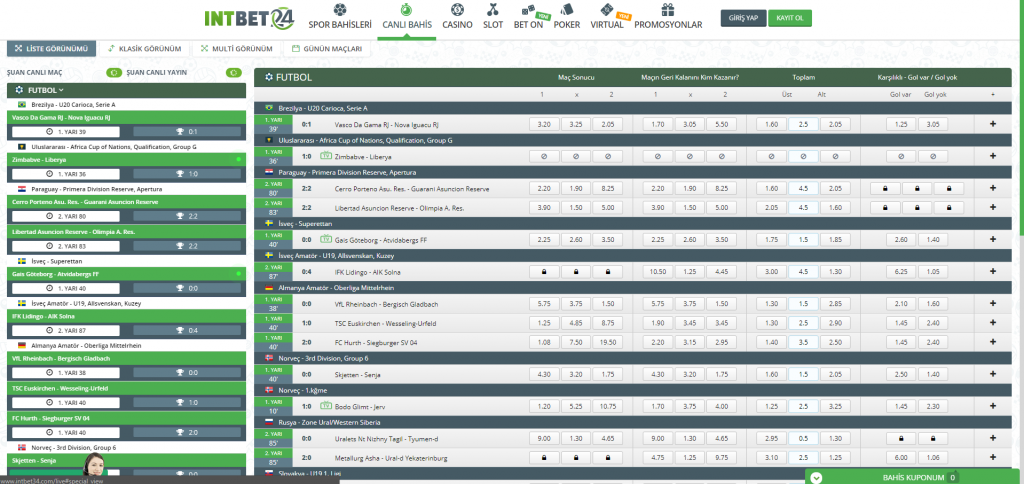
Task: Bet 1.90 draw Cerro Porteno - Guarani
Action: pos(576,189)
